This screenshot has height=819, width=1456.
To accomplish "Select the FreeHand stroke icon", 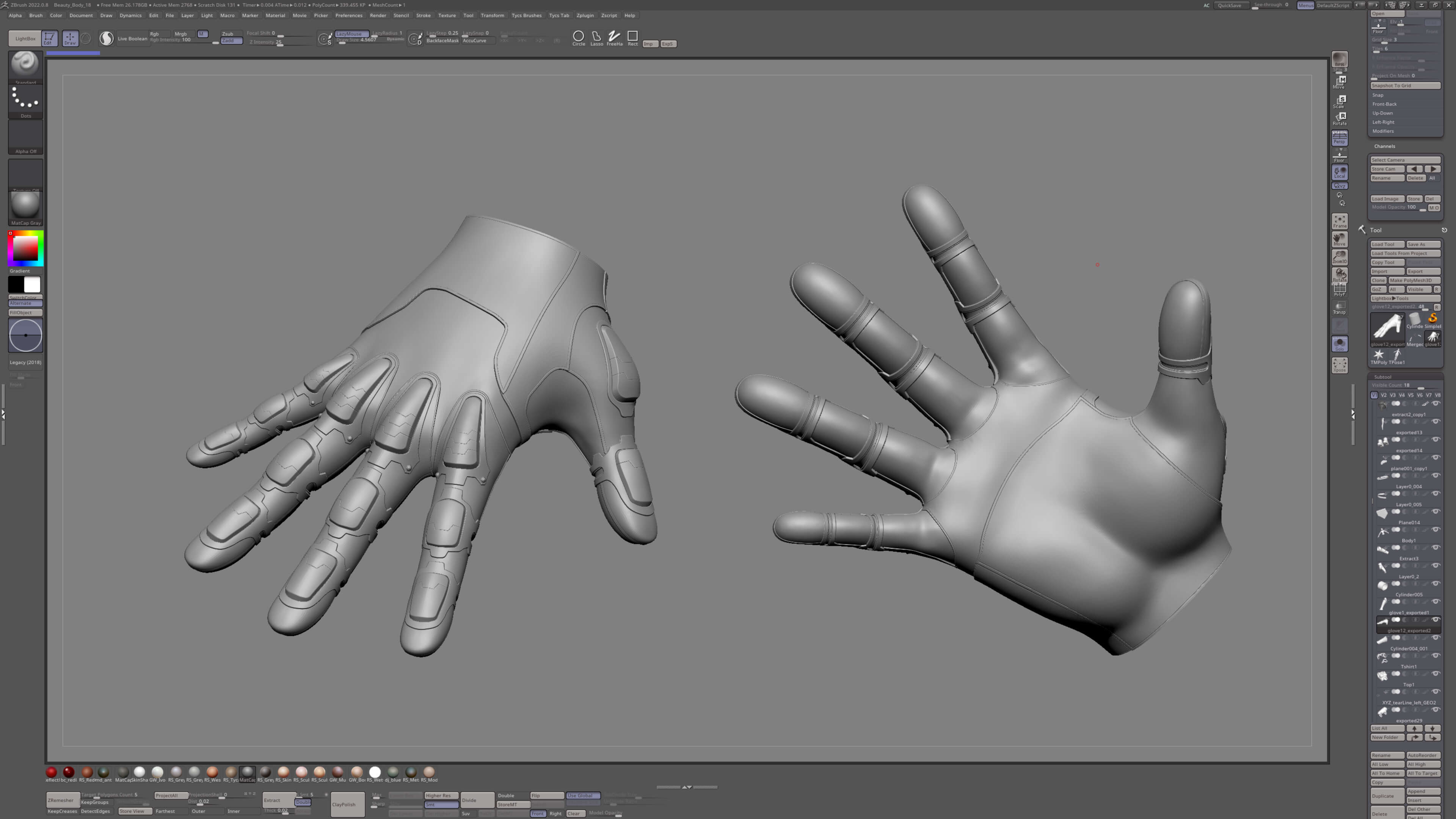I will 614,38.
